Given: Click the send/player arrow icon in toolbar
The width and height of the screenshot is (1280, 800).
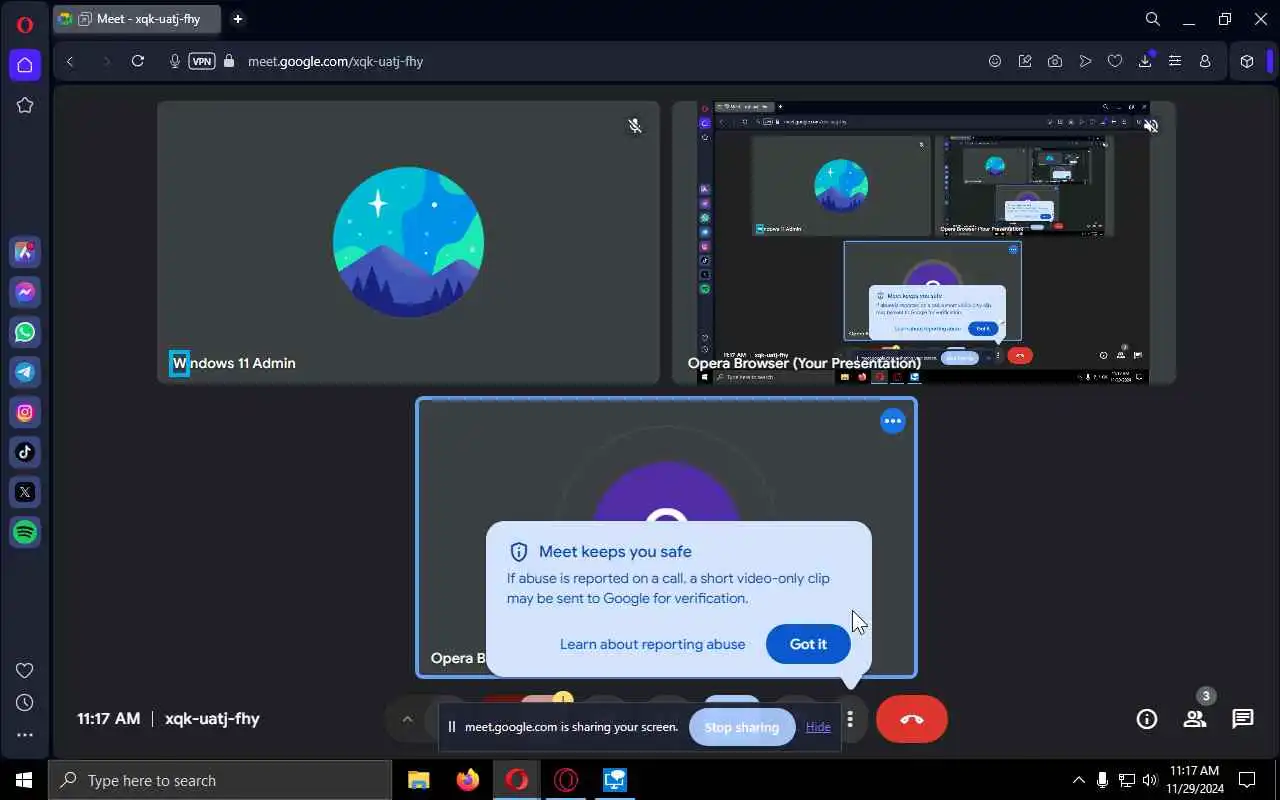Looking at the screenshot, I should pos(1085,61).
